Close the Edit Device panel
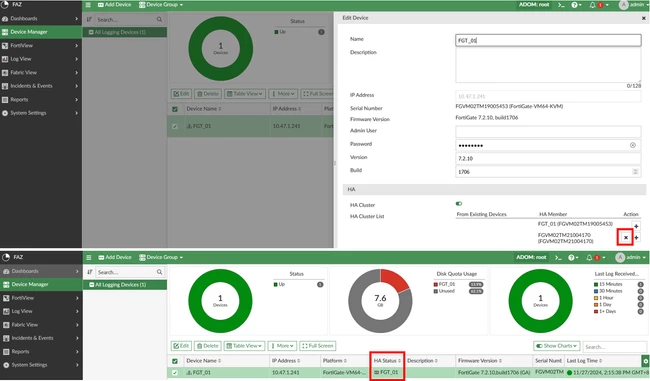This screenshot has height=381, width=650. click(x=643, y=18)
